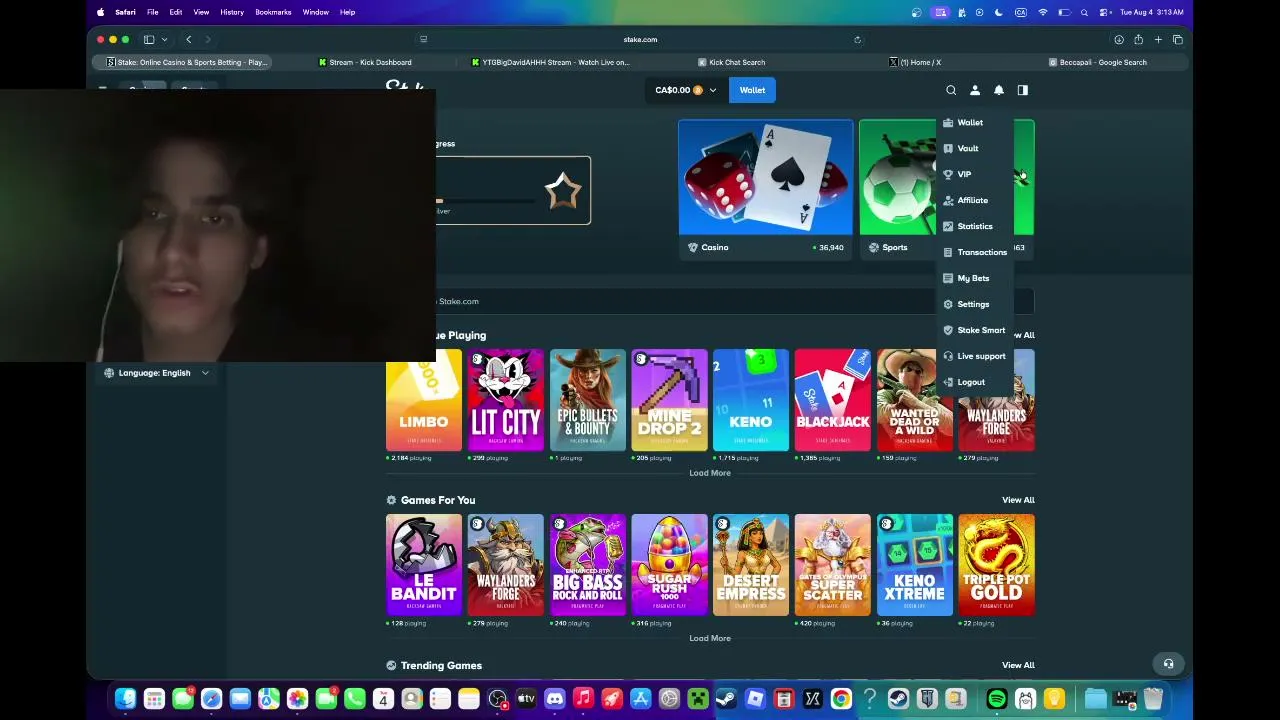Open the CA$0.00 currency dropdown

click(686, 90)
